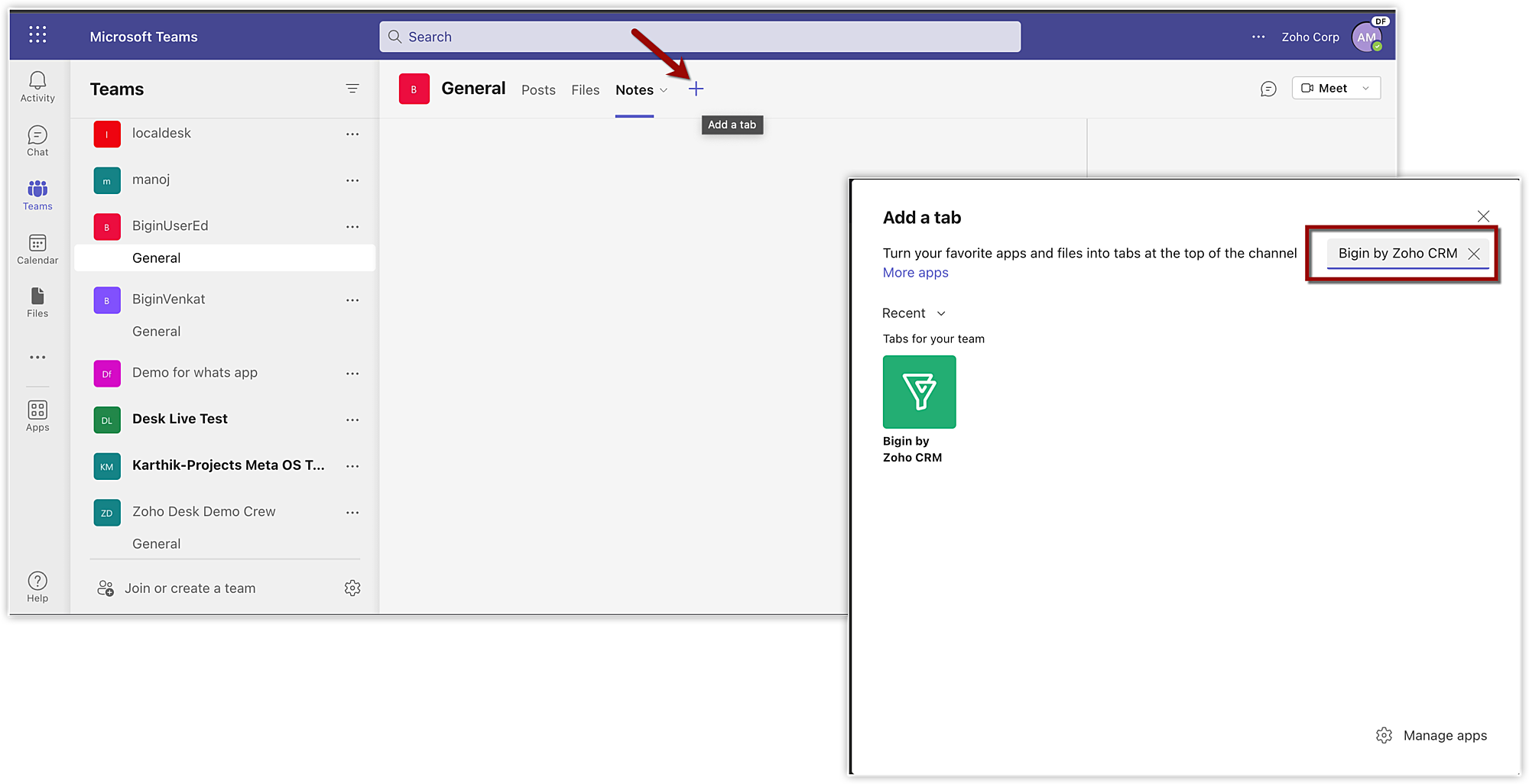Clear the Bigin by Zoho CRM search text
The height and width of the screenshot is (784, 1529).
point(1474,254)
